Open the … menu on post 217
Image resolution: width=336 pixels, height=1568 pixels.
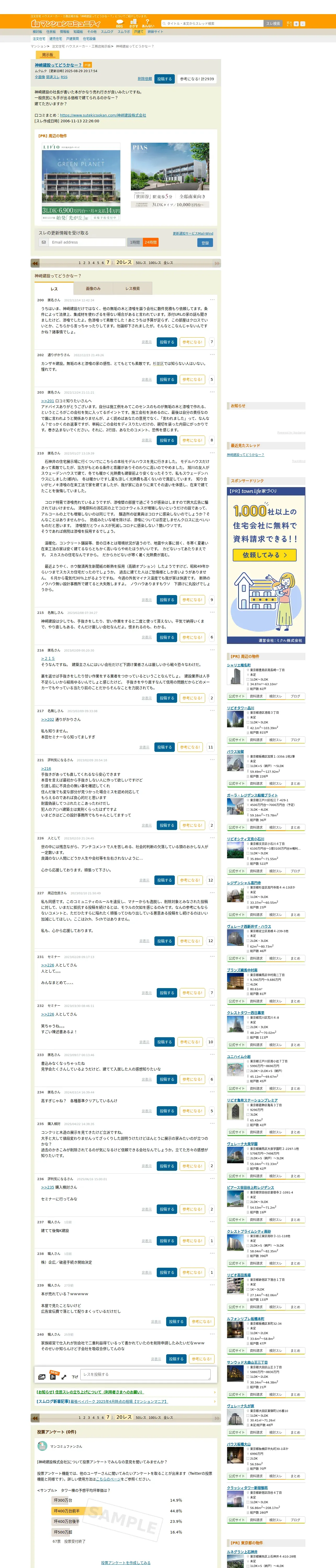tap(212, 710)
